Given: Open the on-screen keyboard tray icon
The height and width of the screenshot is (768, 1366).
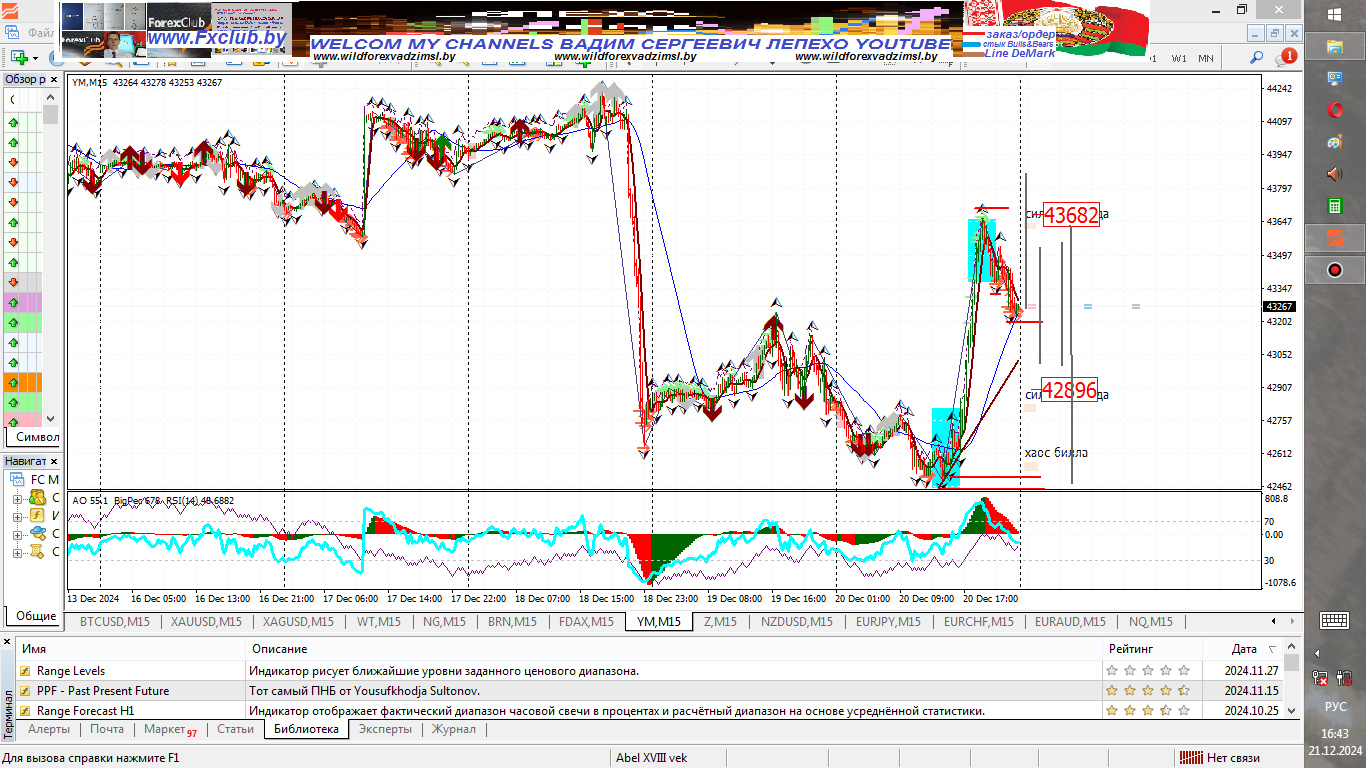Looking at the screenshot, I should 1335,620.
